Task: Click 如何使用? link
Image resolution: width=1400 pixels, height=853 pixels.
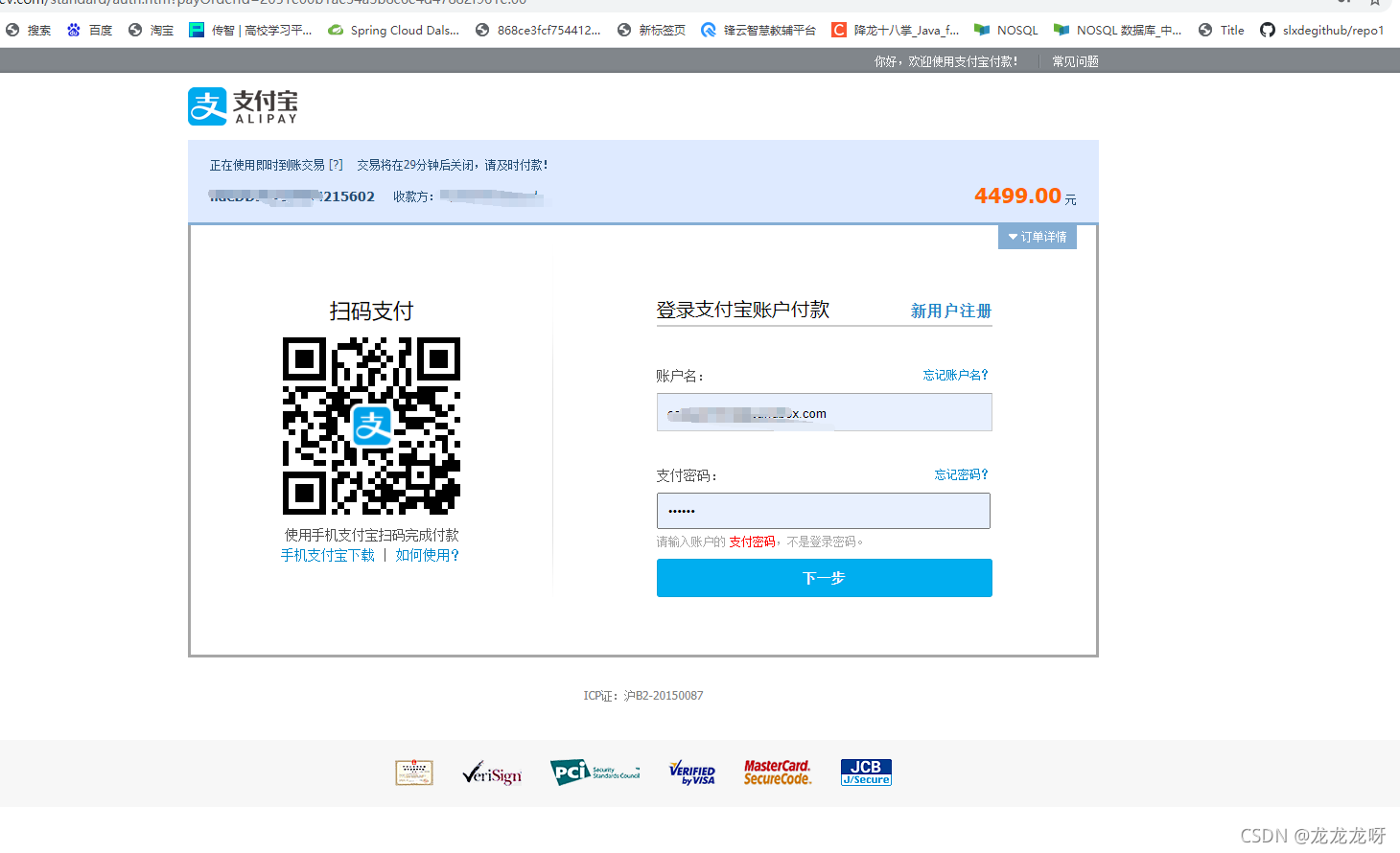Action: (428, 555)
